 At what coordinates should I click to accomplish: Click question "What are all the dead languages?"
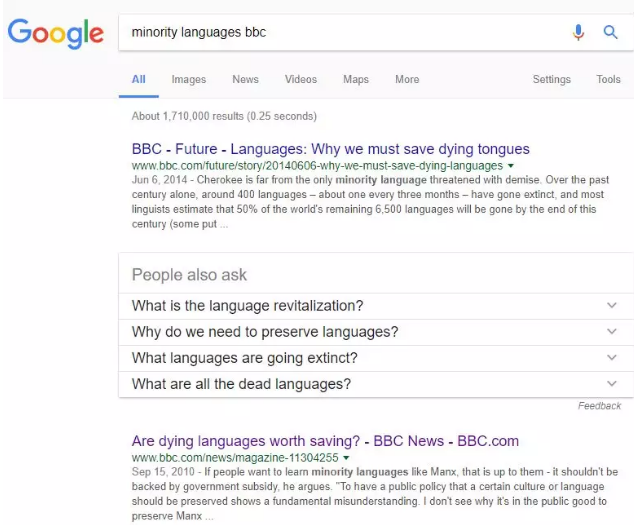(241, 384)
